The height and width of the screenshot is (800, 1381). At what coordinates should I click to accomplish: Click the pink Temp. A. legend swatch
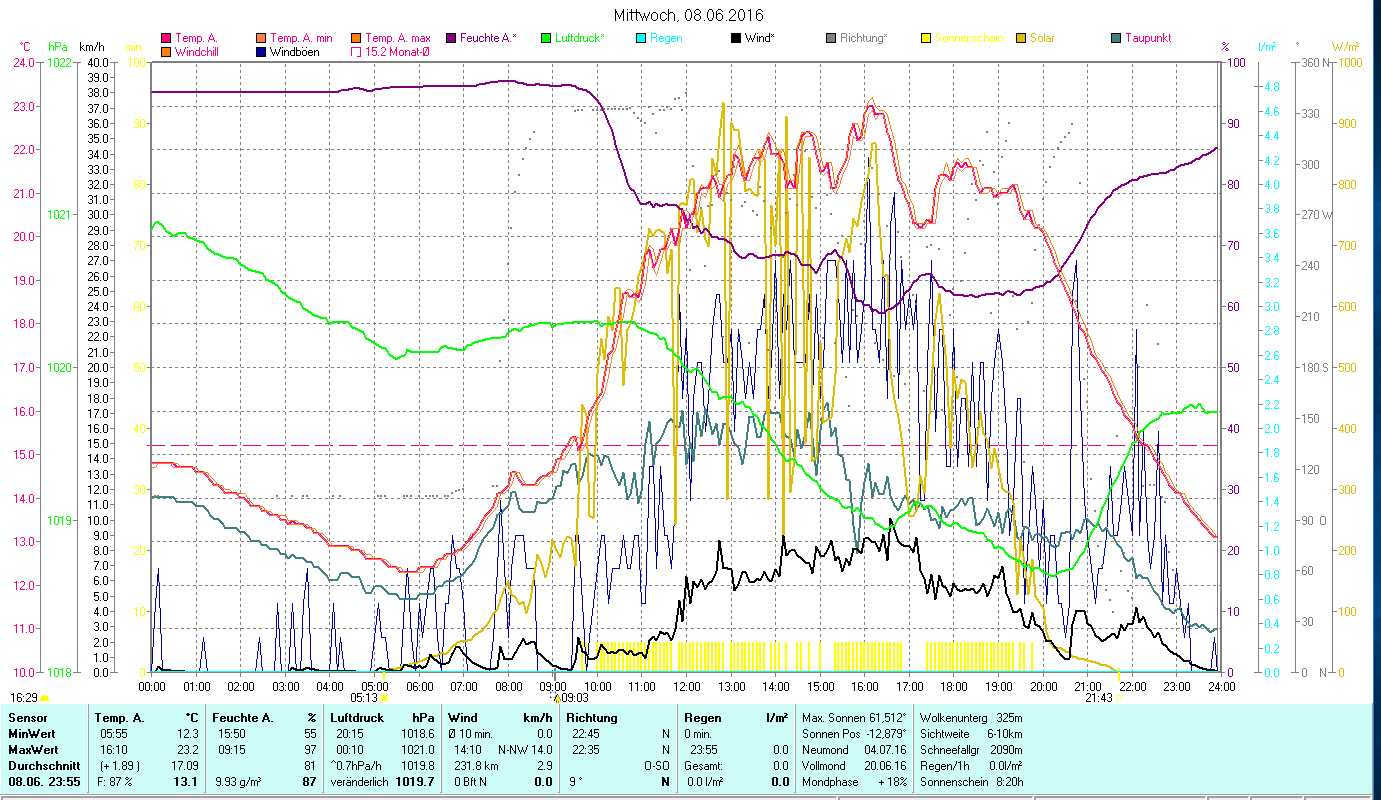pos(166,38)
